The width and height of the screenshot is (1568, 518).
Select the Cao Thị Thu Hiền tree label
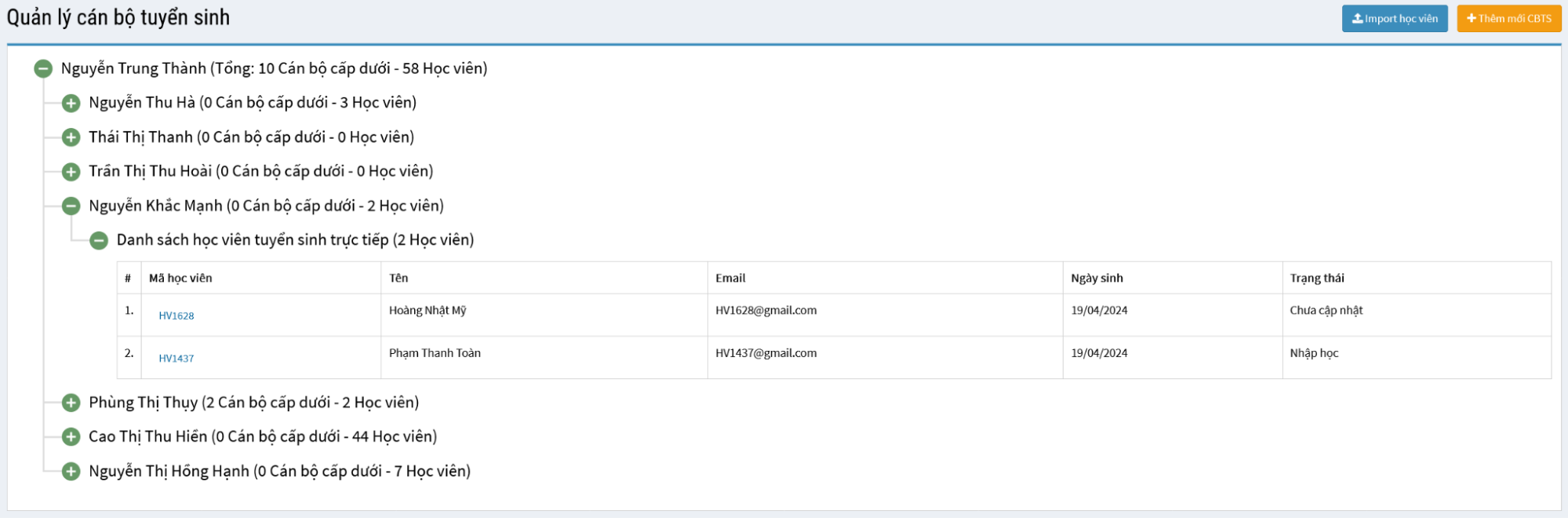pyautogui.click(x=262, y=436)
